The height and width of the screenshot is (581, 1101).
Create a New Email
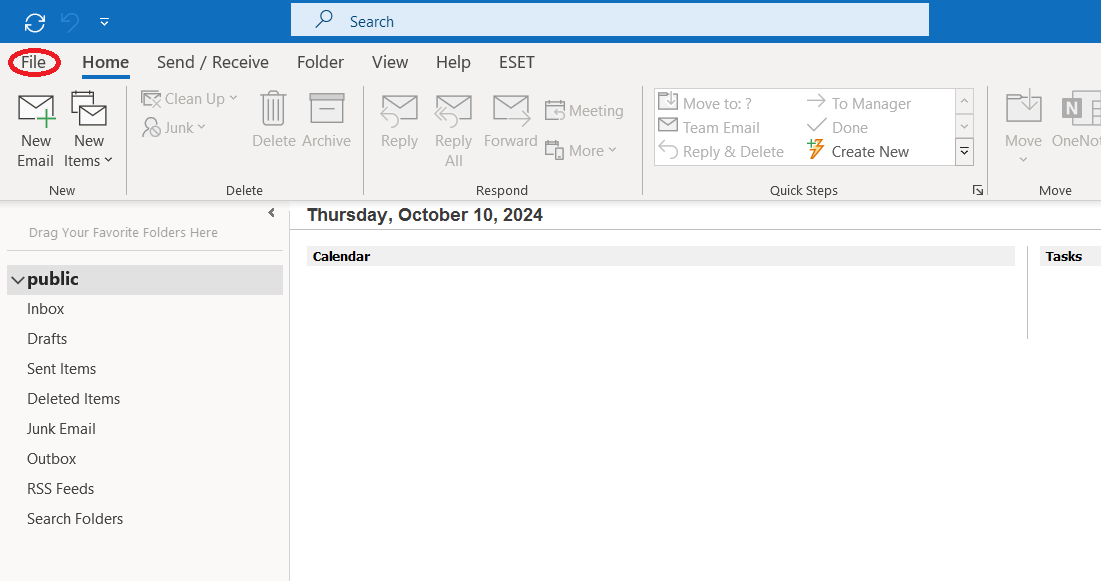36,131
